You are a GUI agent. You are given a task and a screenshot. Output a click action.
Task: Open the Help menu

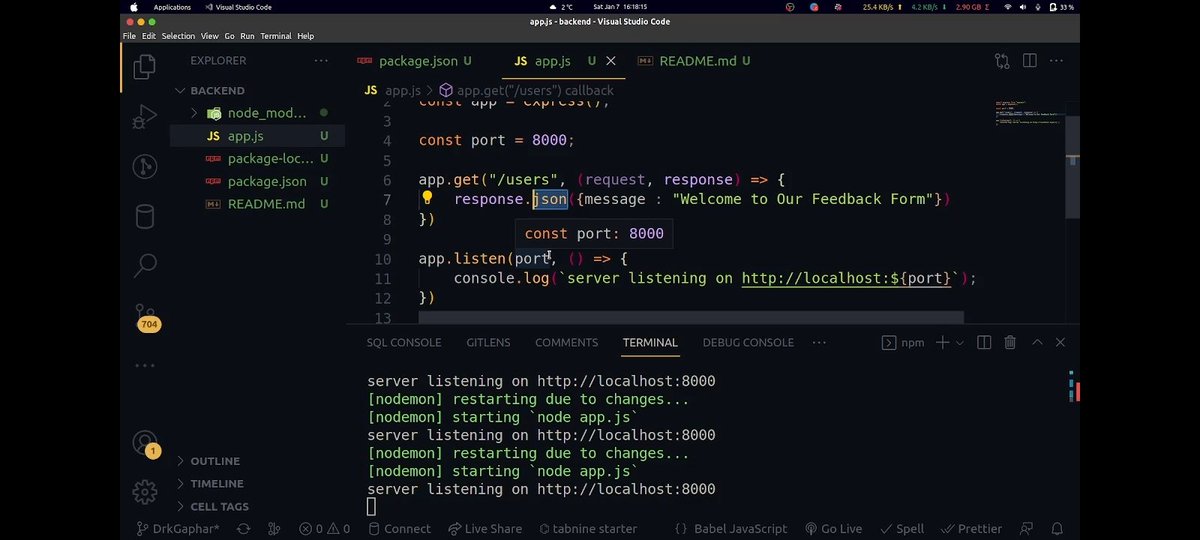pos(305,36)
